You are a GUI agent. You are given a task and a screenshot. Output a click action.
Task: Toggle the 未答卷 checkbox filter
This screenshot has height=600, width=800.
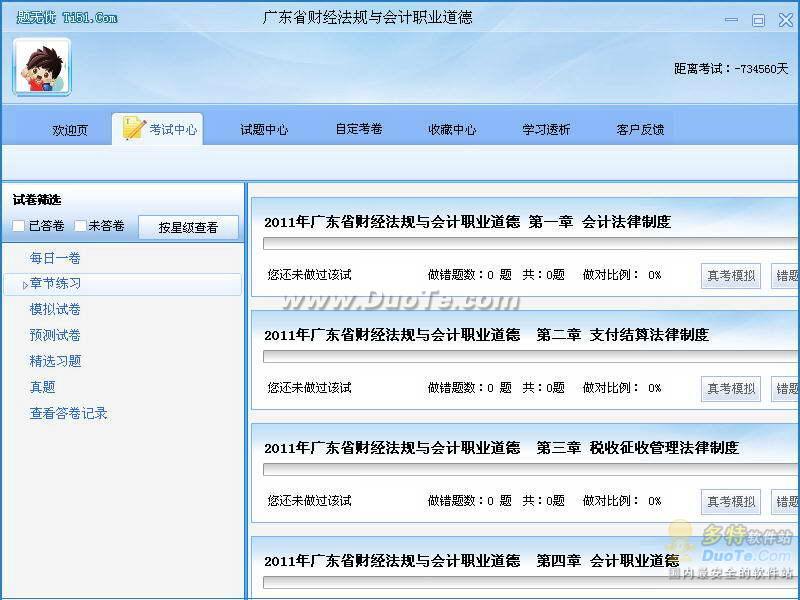pos(80,226)
